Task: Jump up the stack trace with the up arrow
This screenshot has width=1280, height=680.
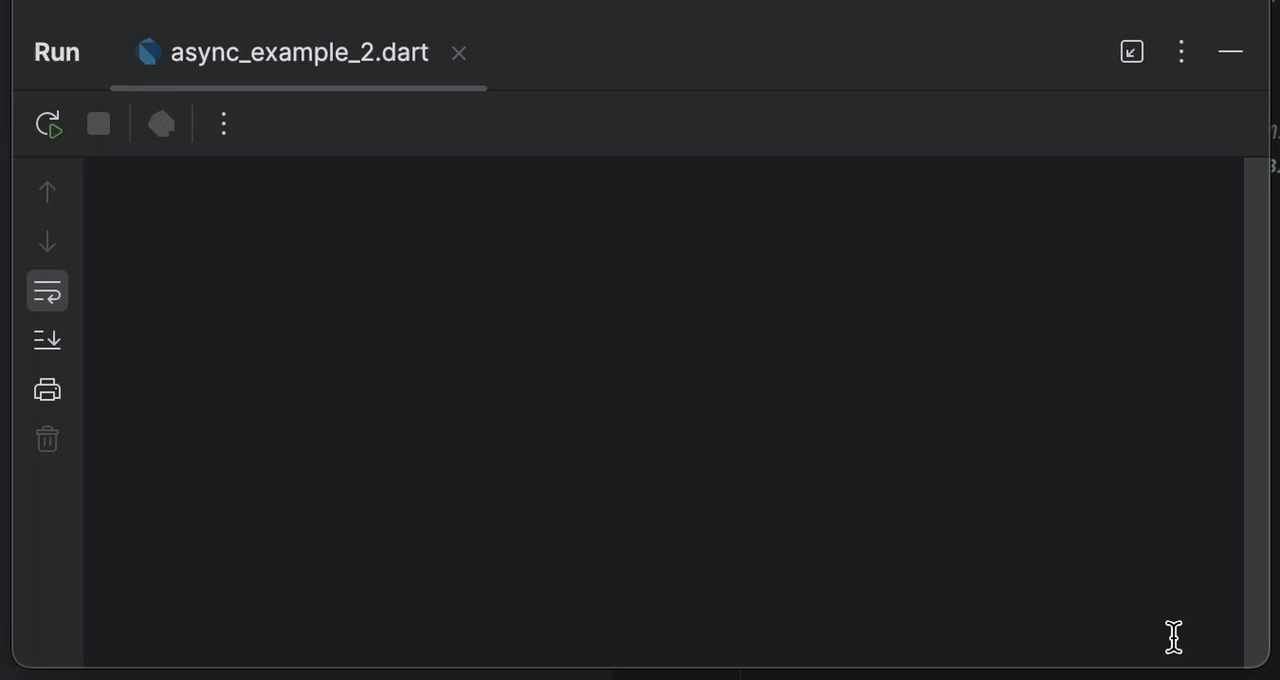Action: click(47, 192)
